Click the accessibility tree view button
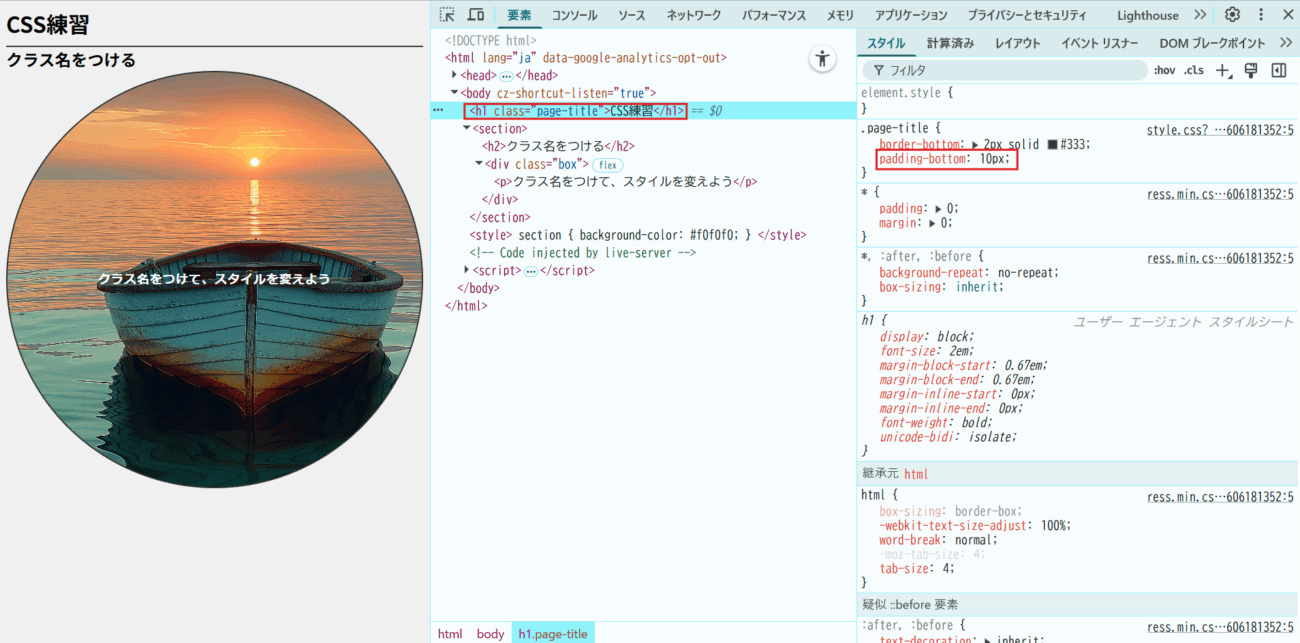The width and height of the screenshot is (1300, 643). [x=822, y=59]
